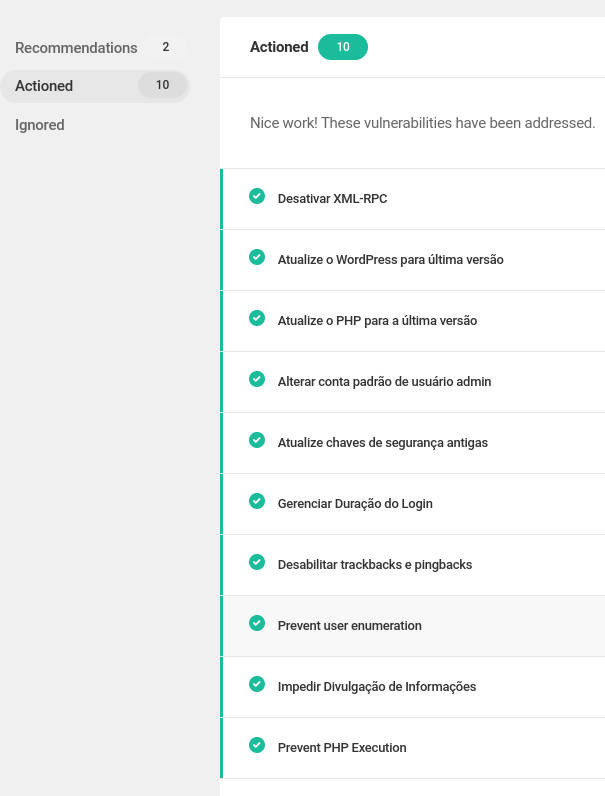Expand the Prevent user enumeration item
Viewport: 605px width, 796px height.
(x=413, y=626)
